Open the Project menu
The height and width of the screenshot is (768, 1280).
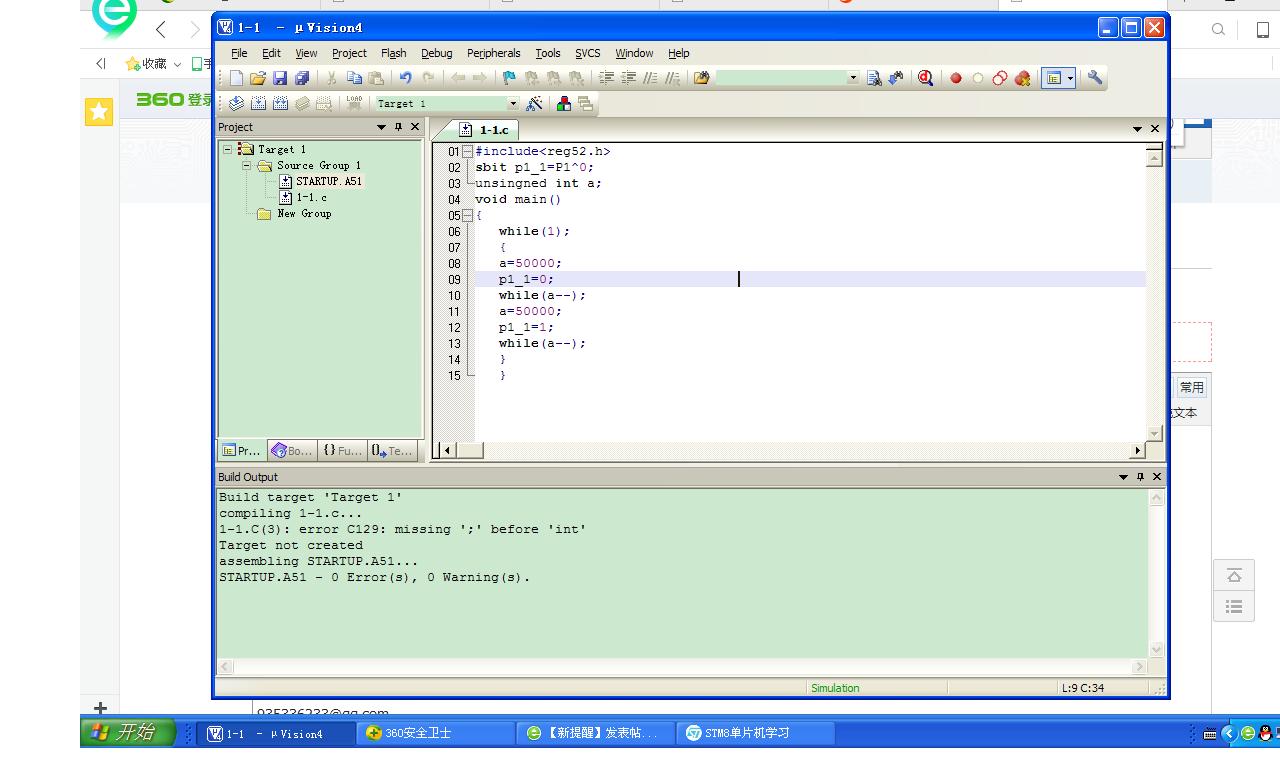[349, 53]
